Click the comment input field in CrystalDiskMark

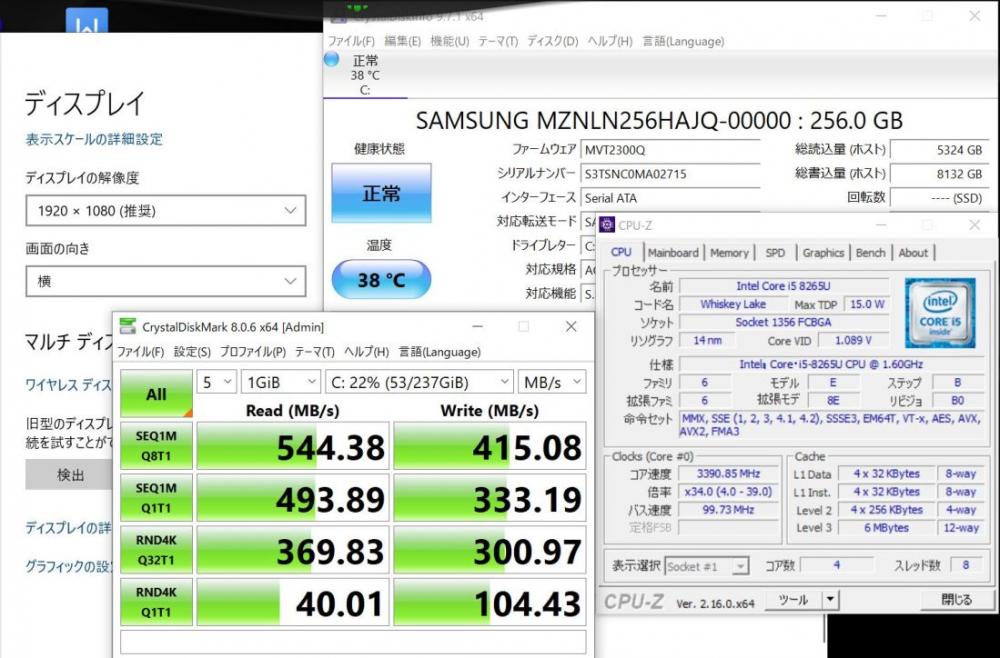coord(353,642)
